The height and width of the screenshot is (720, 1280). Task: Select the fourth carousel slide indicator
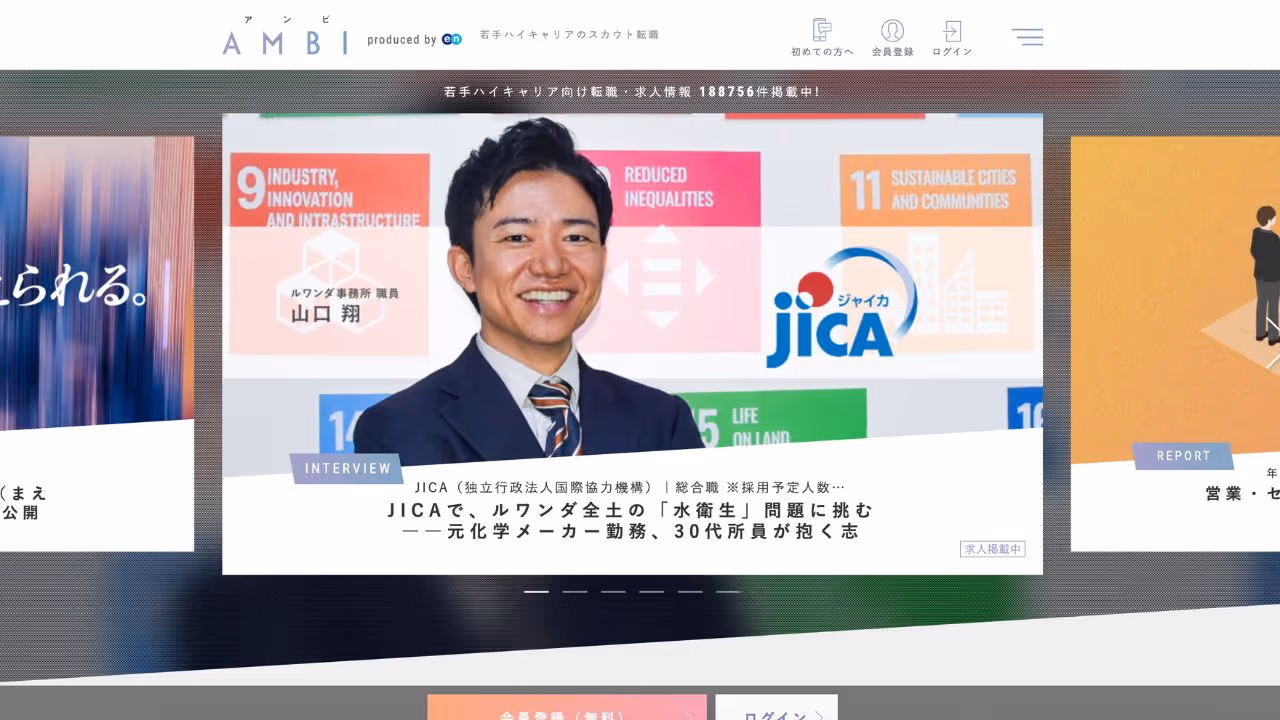click(652, 592)
